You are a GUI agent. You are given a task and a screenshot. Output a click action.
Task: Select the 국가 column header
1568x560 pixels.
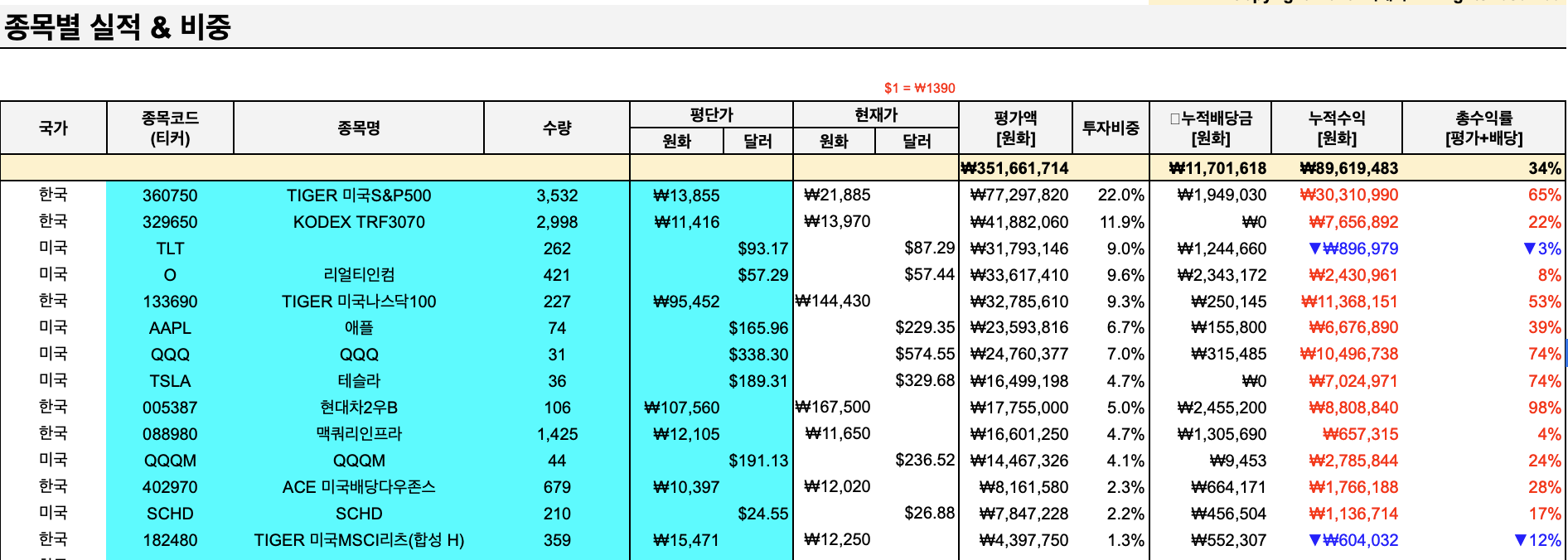coord(53,128)
